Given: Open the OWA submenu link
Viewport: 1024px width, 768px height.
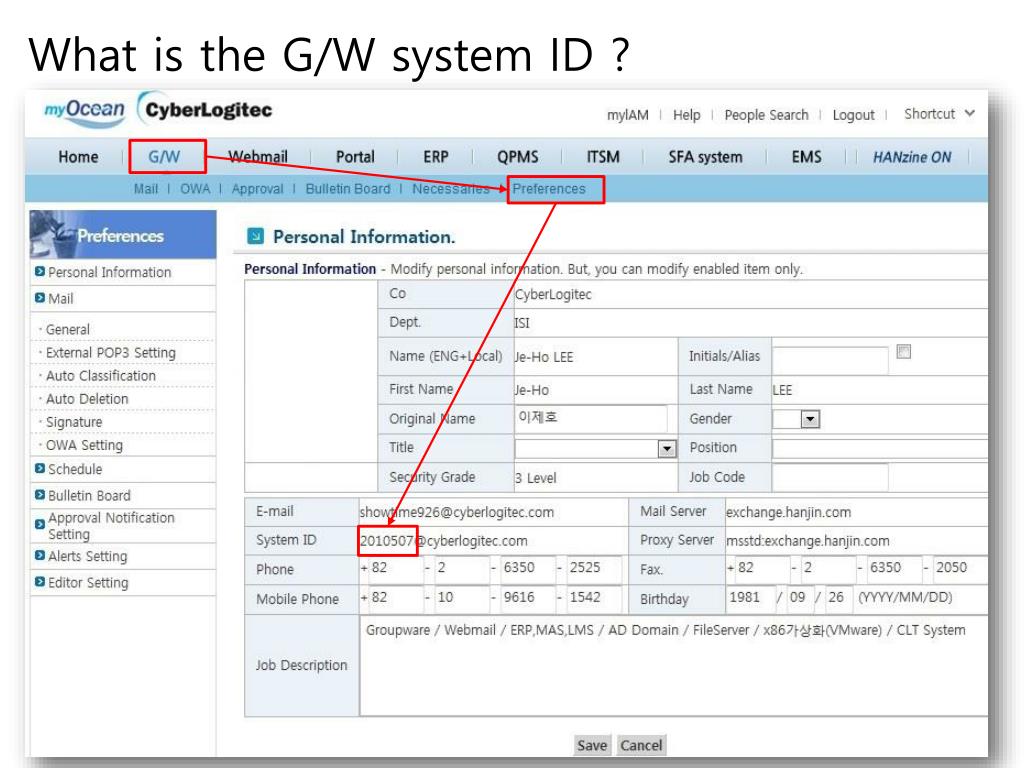Looking at the screenshot, I should [x=195, y=189].
